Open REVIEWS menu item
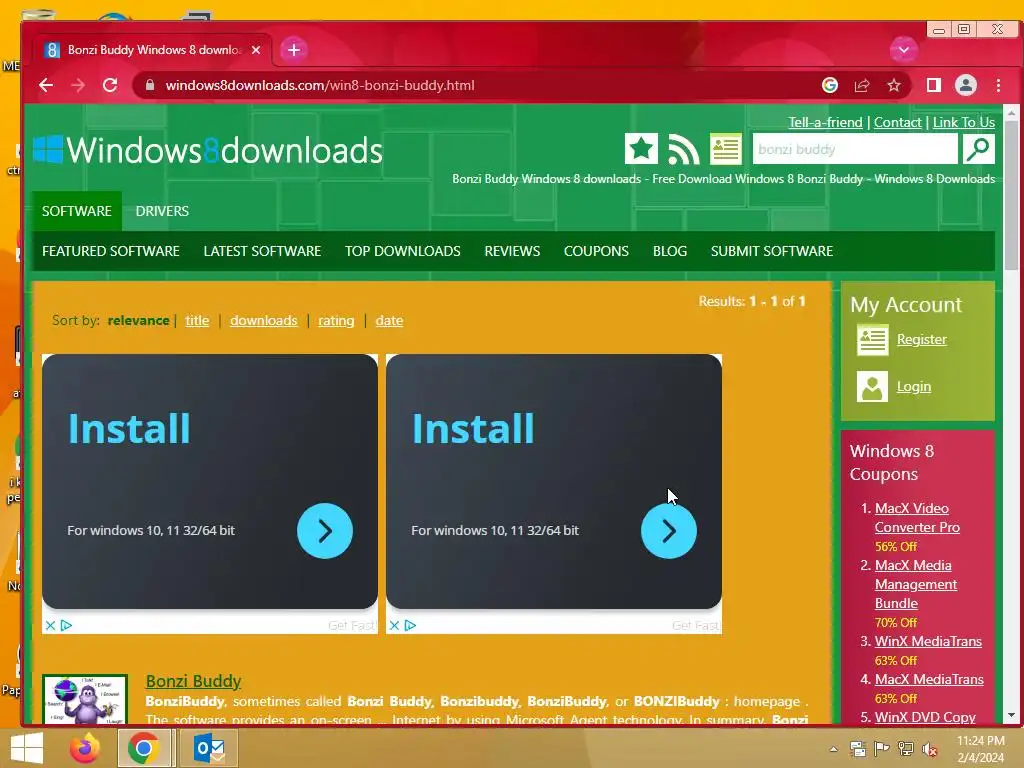Viewport: 1024px width, 768px height. click(x=512, y=251)
